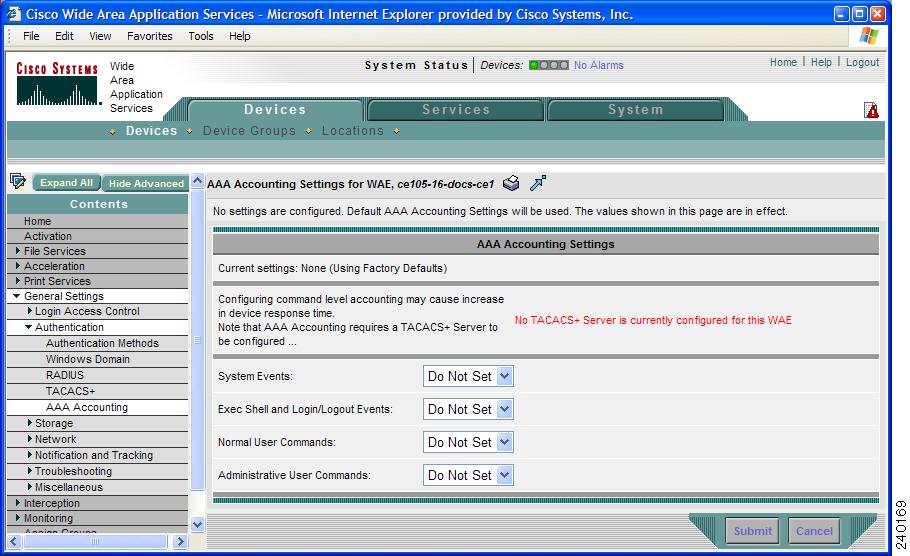The image size is (910, 556).
Task: Click the Cancel button
Action: coord(814,530)
